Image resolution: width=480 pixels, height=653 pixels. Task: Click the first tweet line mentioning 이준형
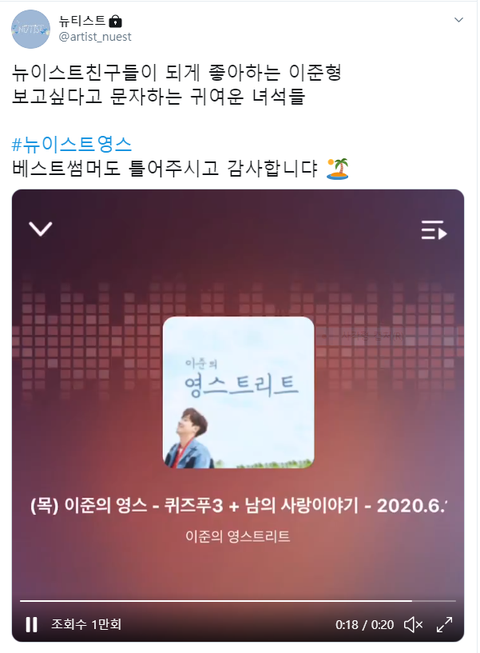177,73
